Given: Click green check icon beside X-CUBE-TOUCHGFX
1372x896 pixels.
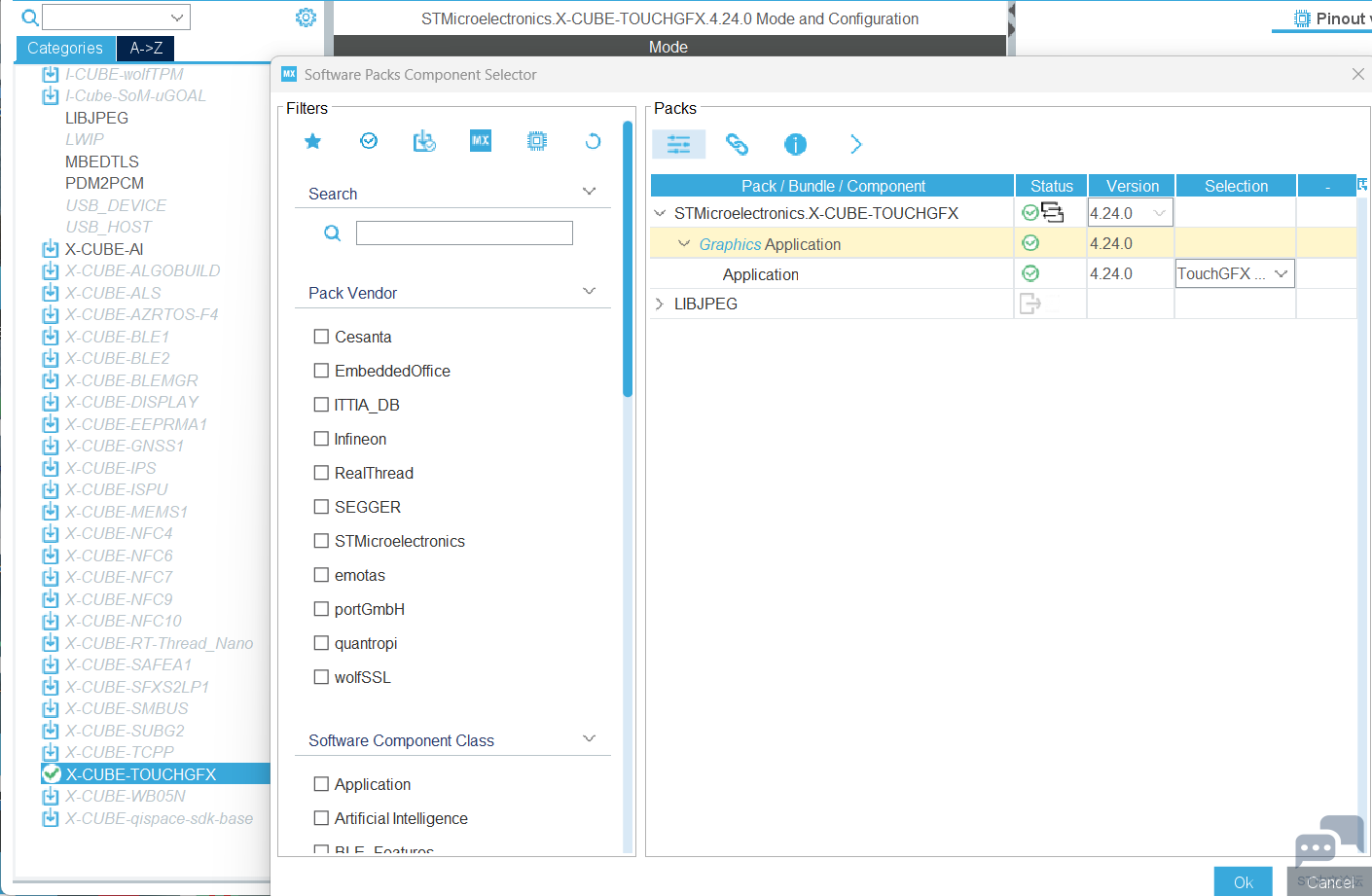Looking at the screenshot, I should pos(52,774).
